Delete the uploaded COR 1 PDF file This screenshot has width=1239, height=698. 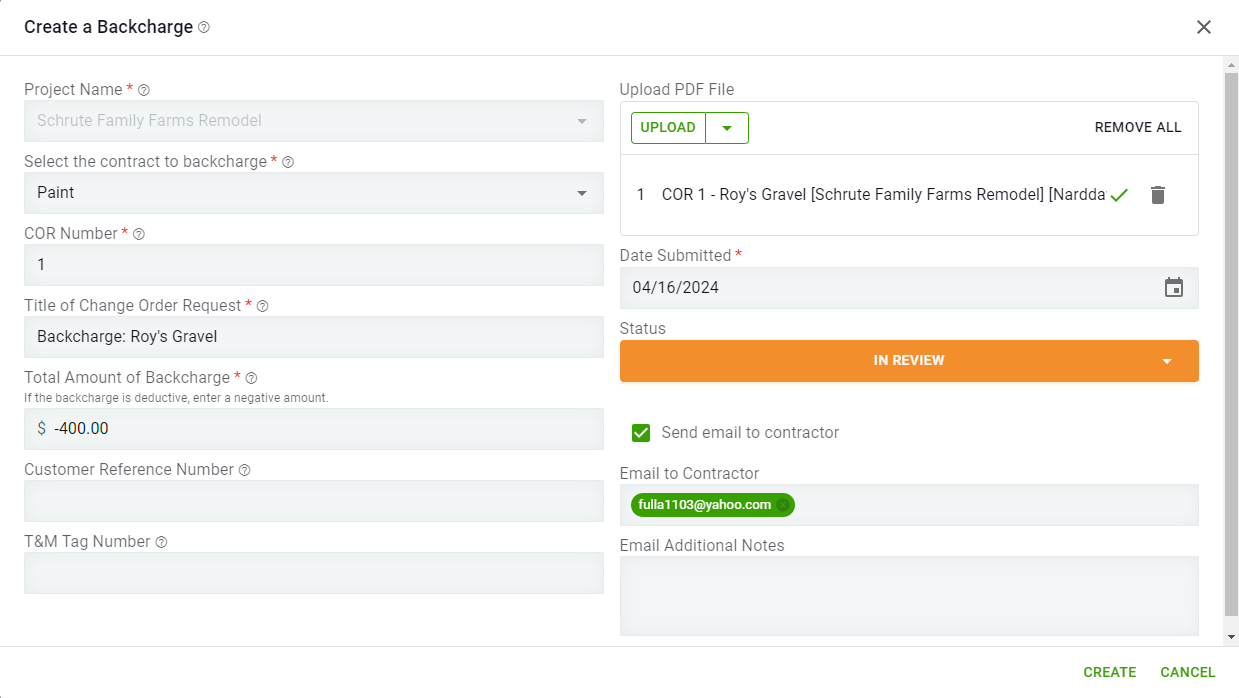[x=1158, y=195]
